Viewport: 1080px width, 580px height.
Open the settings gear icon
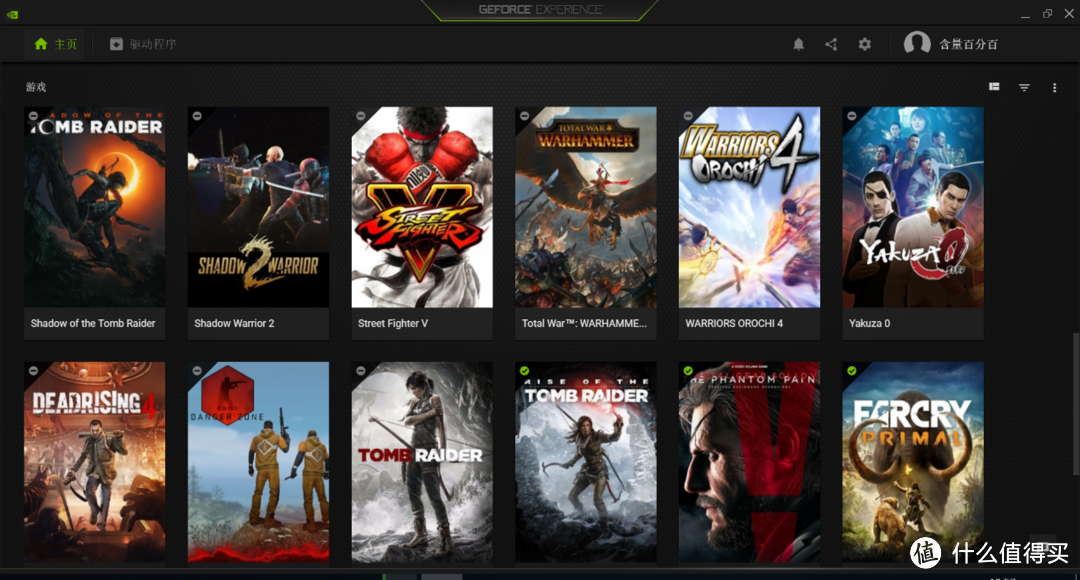tap(864, 44)
